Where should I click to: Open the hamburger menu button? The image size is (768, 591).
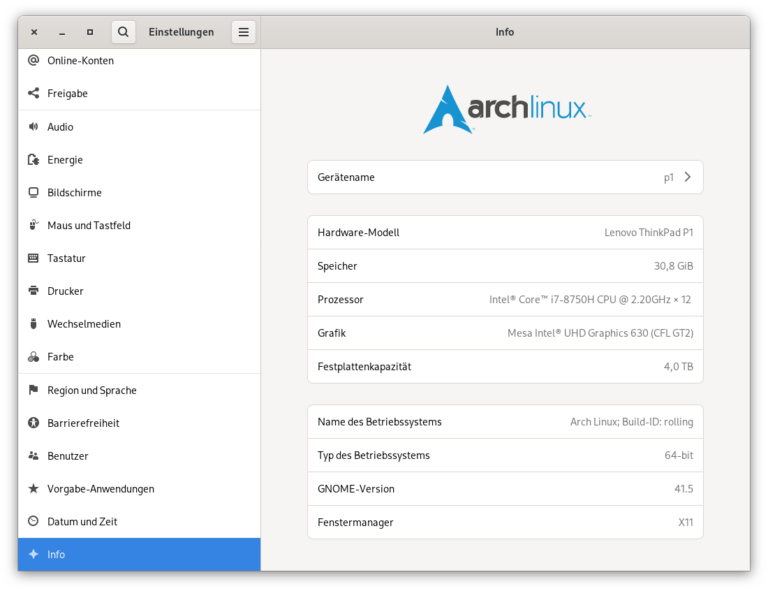(243, 32)
